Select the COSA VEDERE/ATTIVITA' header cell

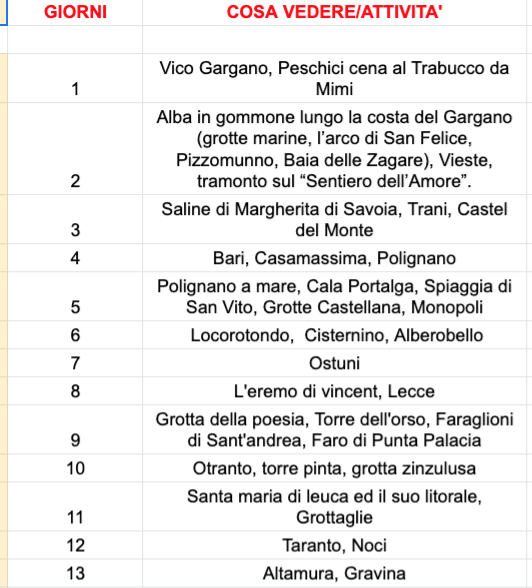tap(334, 12)
